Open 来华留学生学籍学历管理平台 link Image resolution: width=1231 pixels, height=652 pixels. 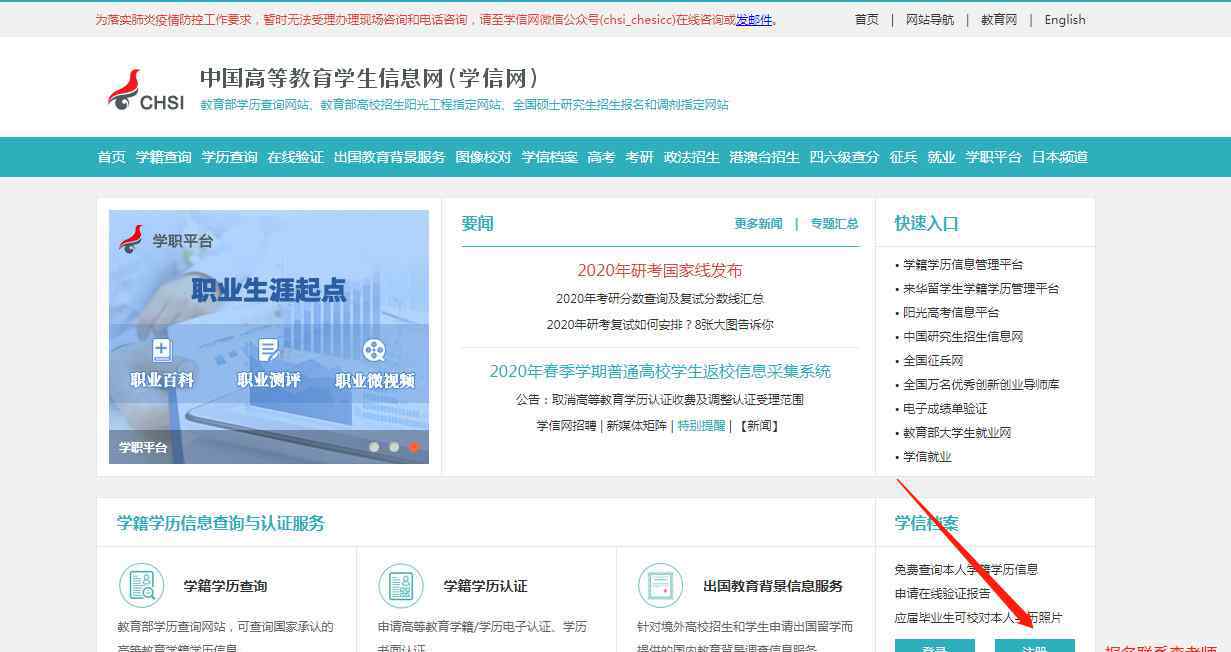pos(981,289)
